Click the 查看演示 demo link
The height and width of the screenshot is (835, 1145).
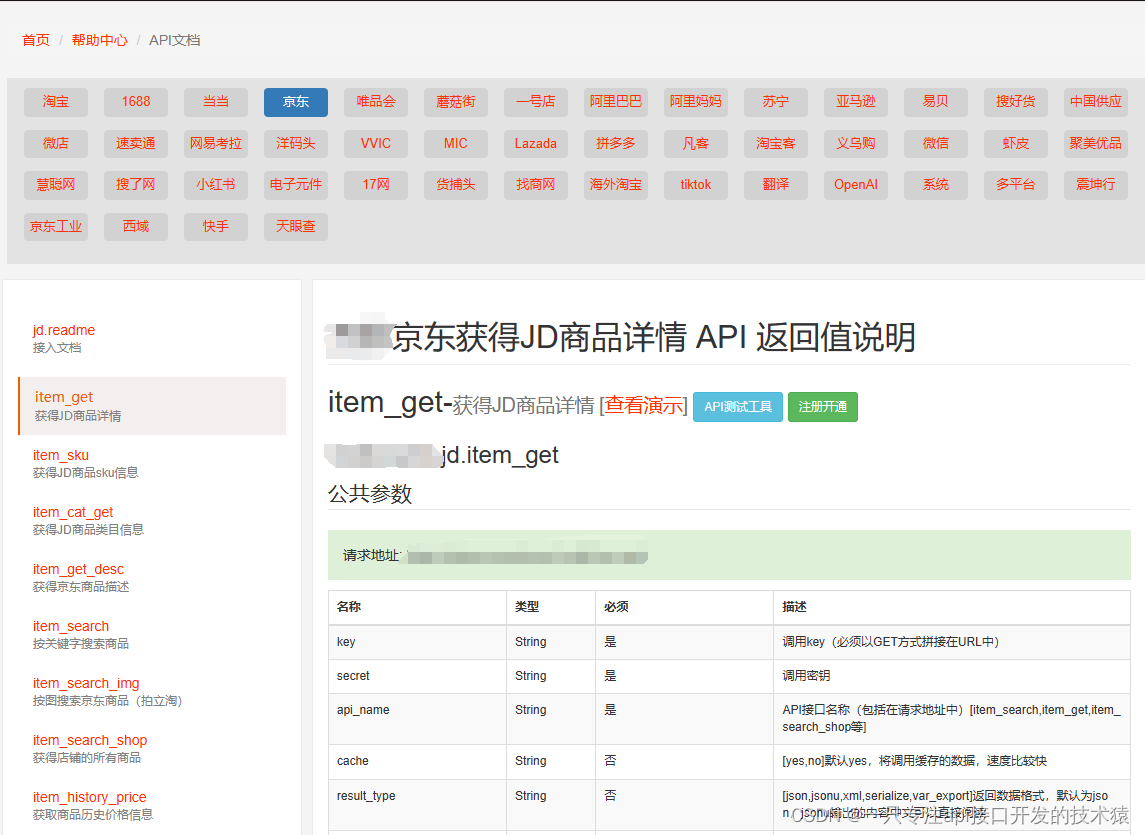646,405
